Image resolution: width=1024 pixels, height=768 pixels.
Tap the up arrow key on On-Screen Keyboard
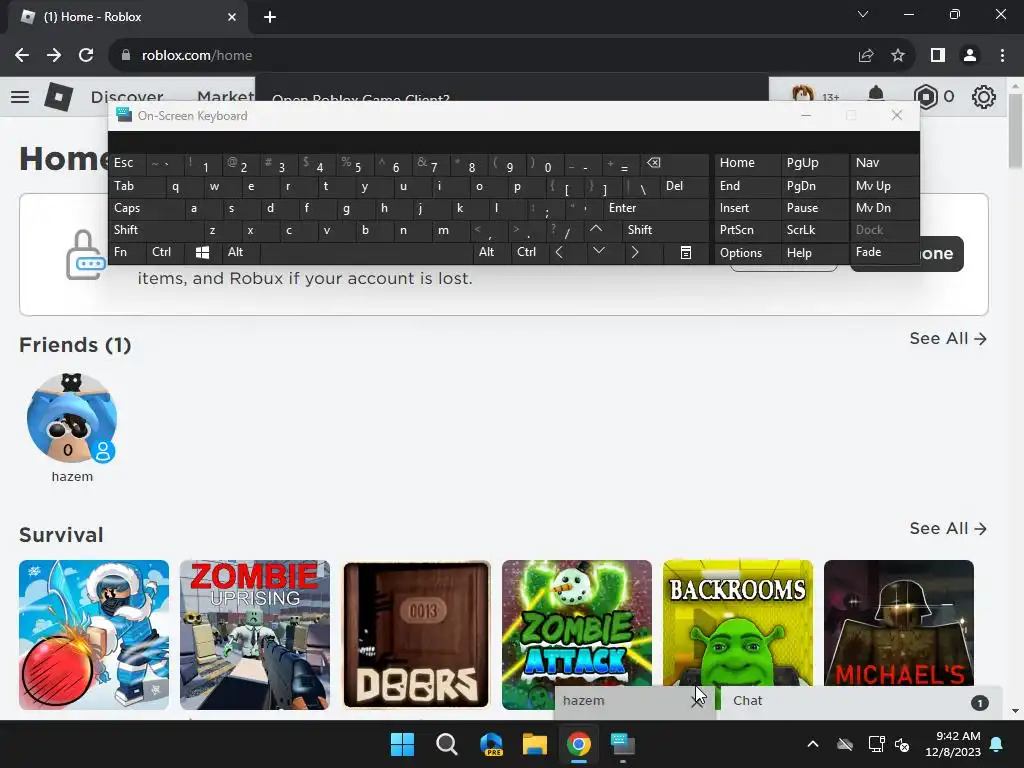coord(596,229)
